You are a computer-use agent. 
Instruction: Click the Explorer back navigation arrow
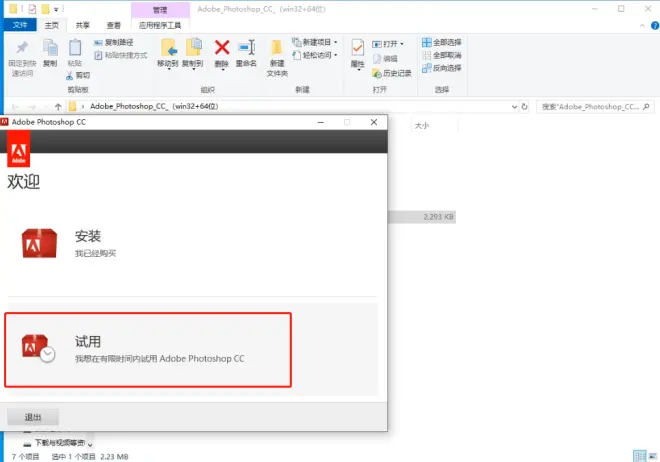(15, 107)
